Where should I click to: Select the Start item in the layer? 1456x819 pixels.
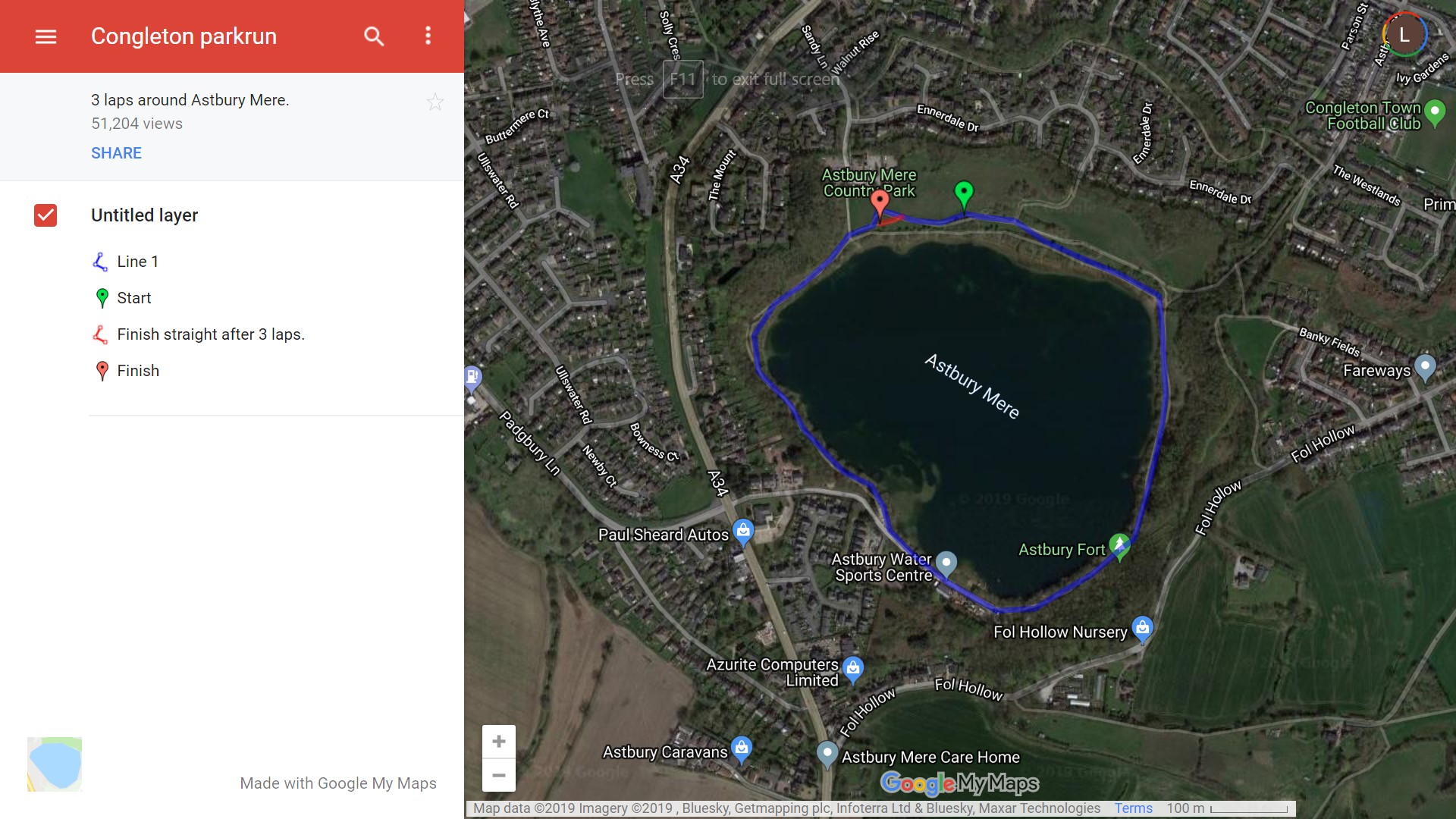[x=133, y=298]
